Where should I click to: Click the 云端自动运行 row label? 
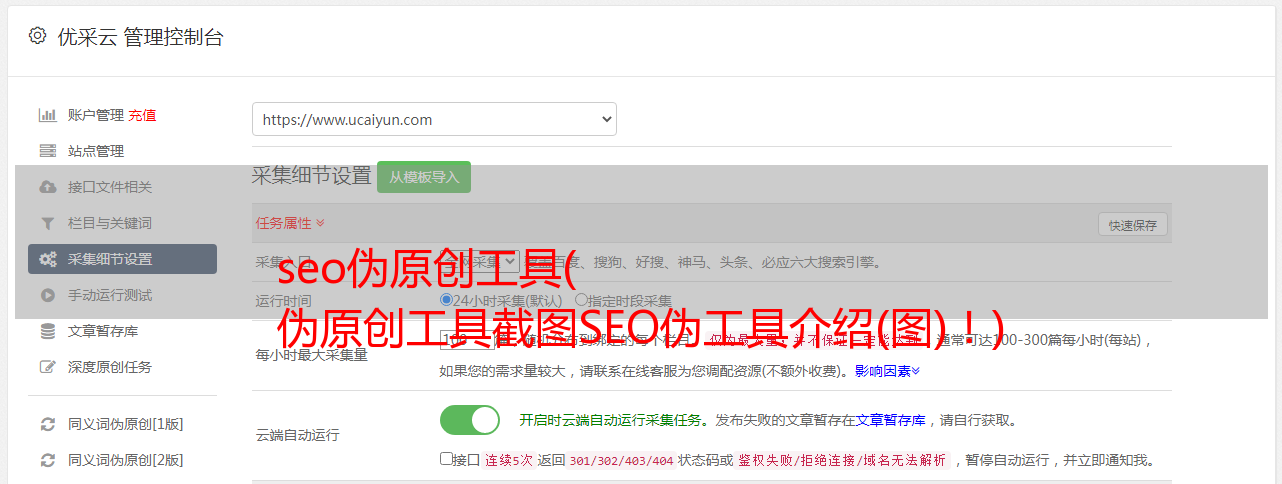(298, 435)
